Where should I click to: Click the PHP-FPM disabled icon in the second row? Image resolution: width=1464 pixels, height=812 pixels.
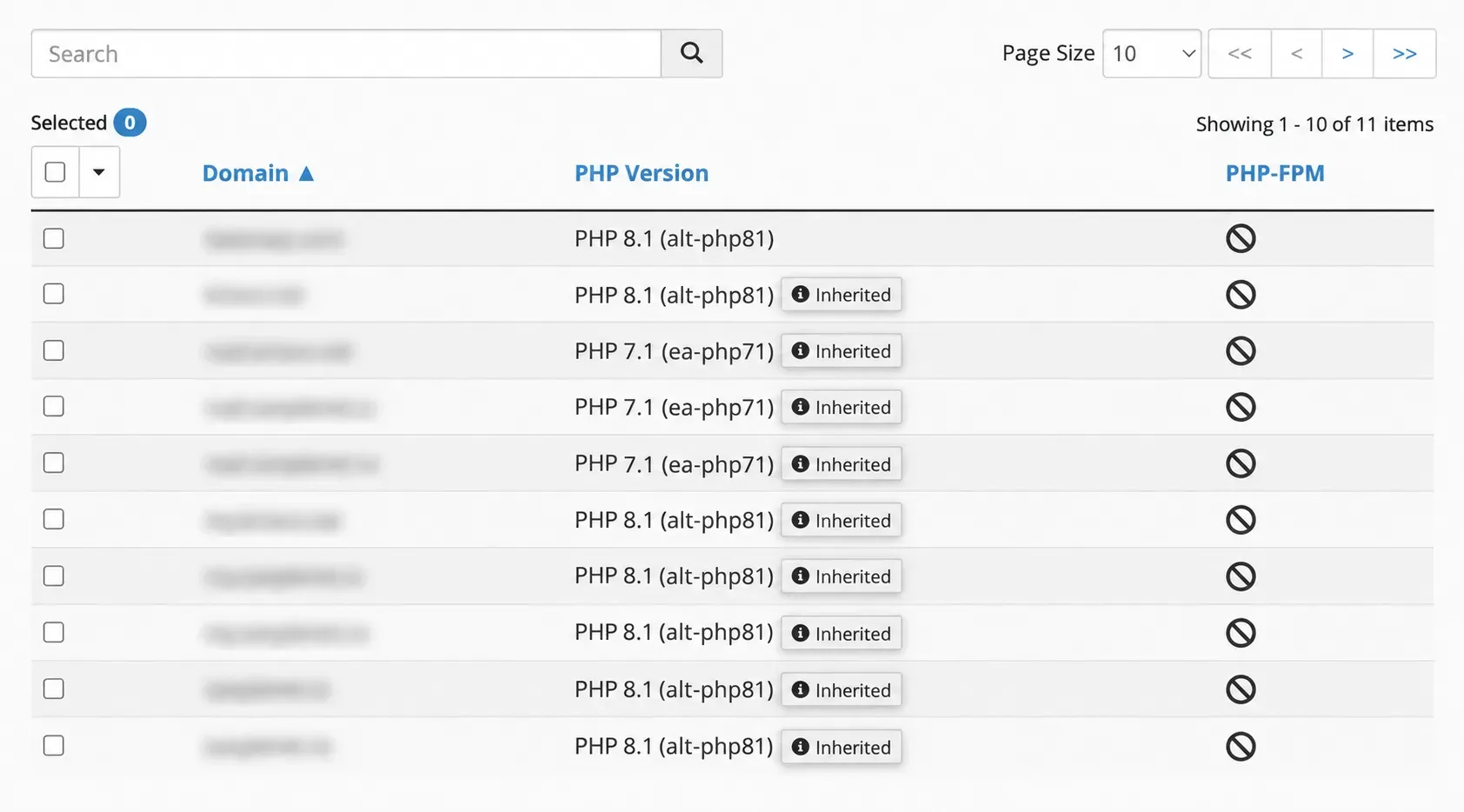pos(1241,295)
